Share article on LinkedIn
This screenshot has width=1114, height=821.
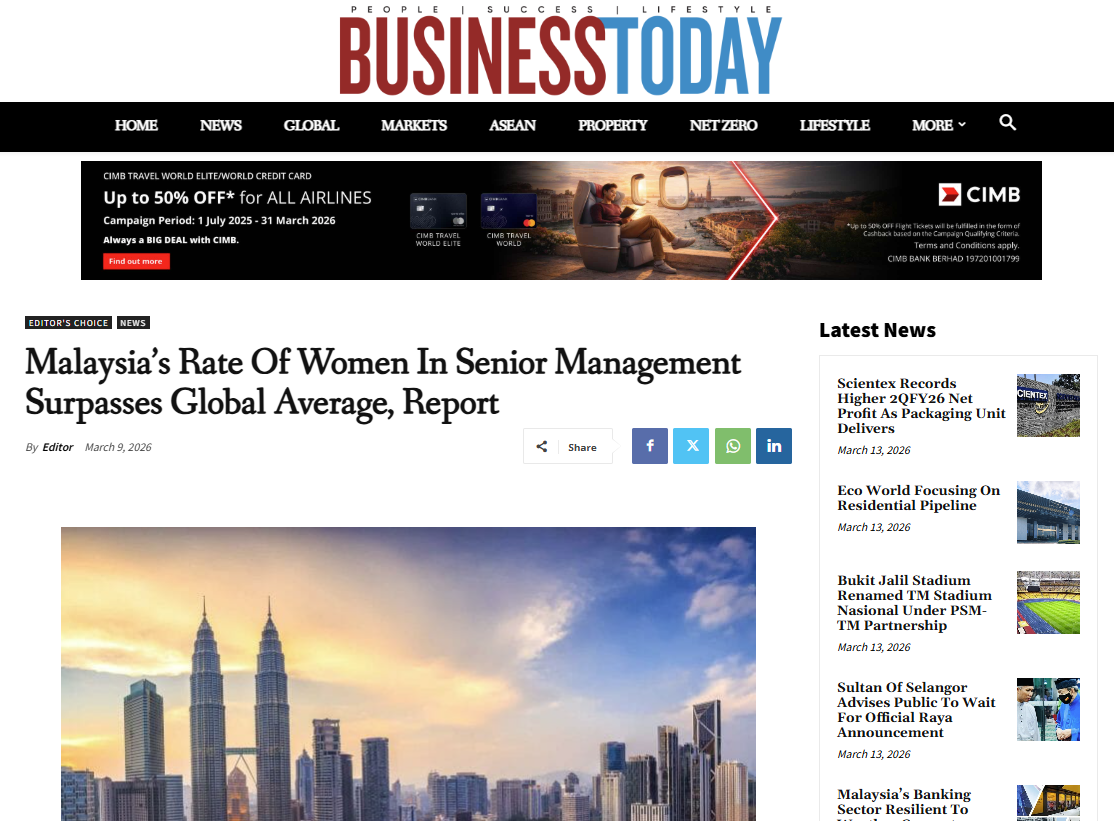[774, 446]
